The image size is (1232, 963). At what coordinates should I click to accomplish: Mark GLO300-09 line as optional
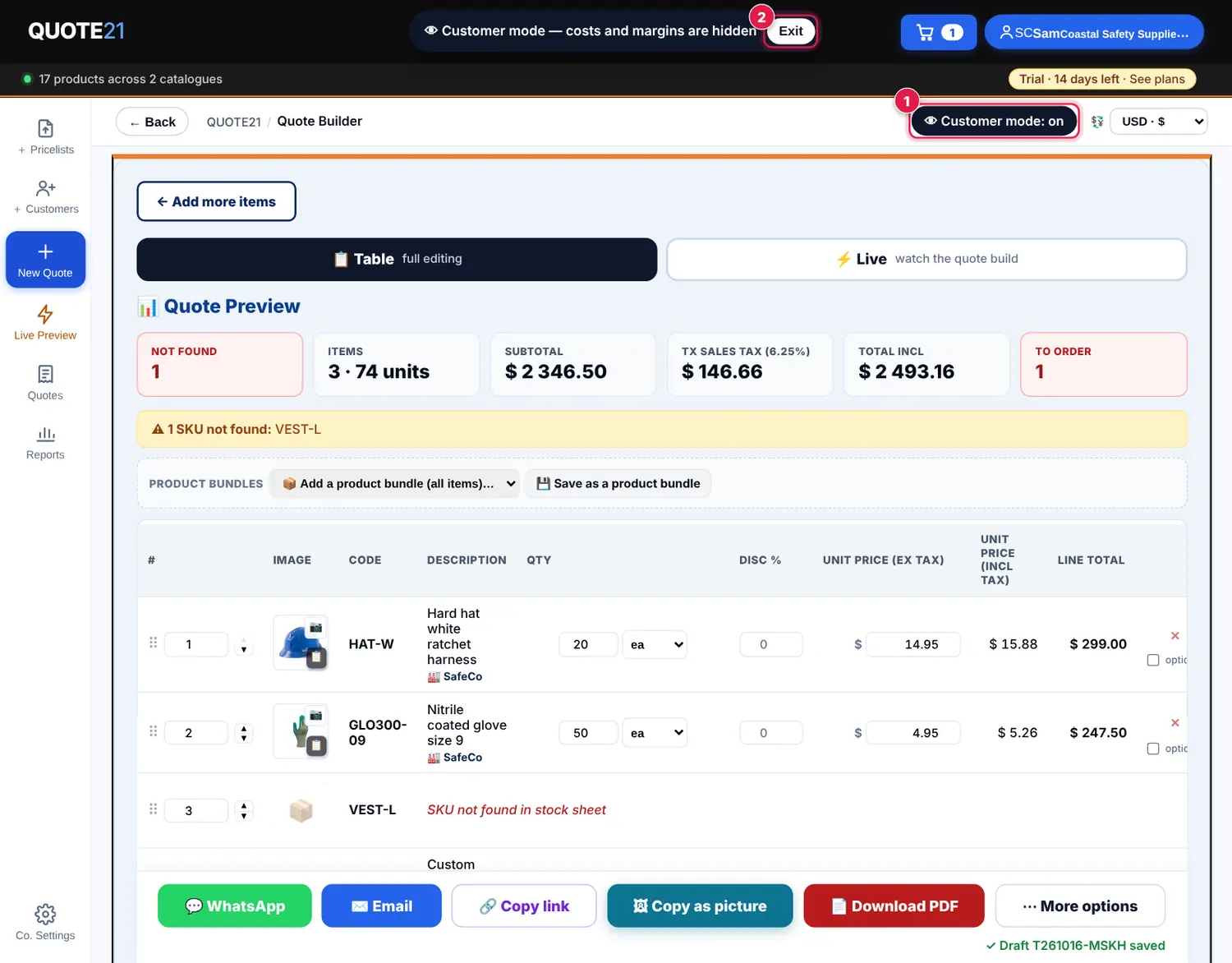pyautogui.click(x=1153, y=749)
